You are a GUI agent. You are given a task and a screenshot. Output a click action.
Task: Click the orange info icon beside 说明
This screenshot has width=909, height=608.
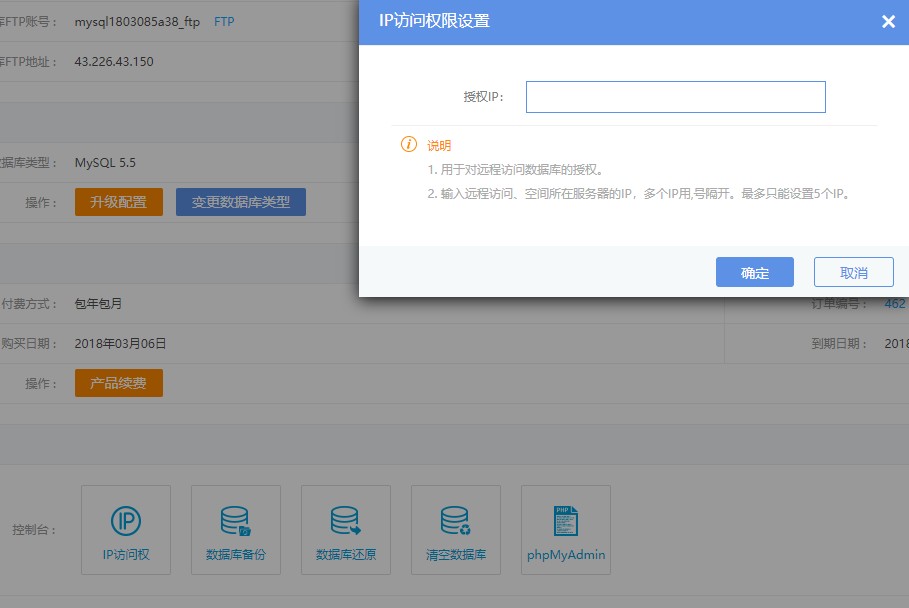409,145
